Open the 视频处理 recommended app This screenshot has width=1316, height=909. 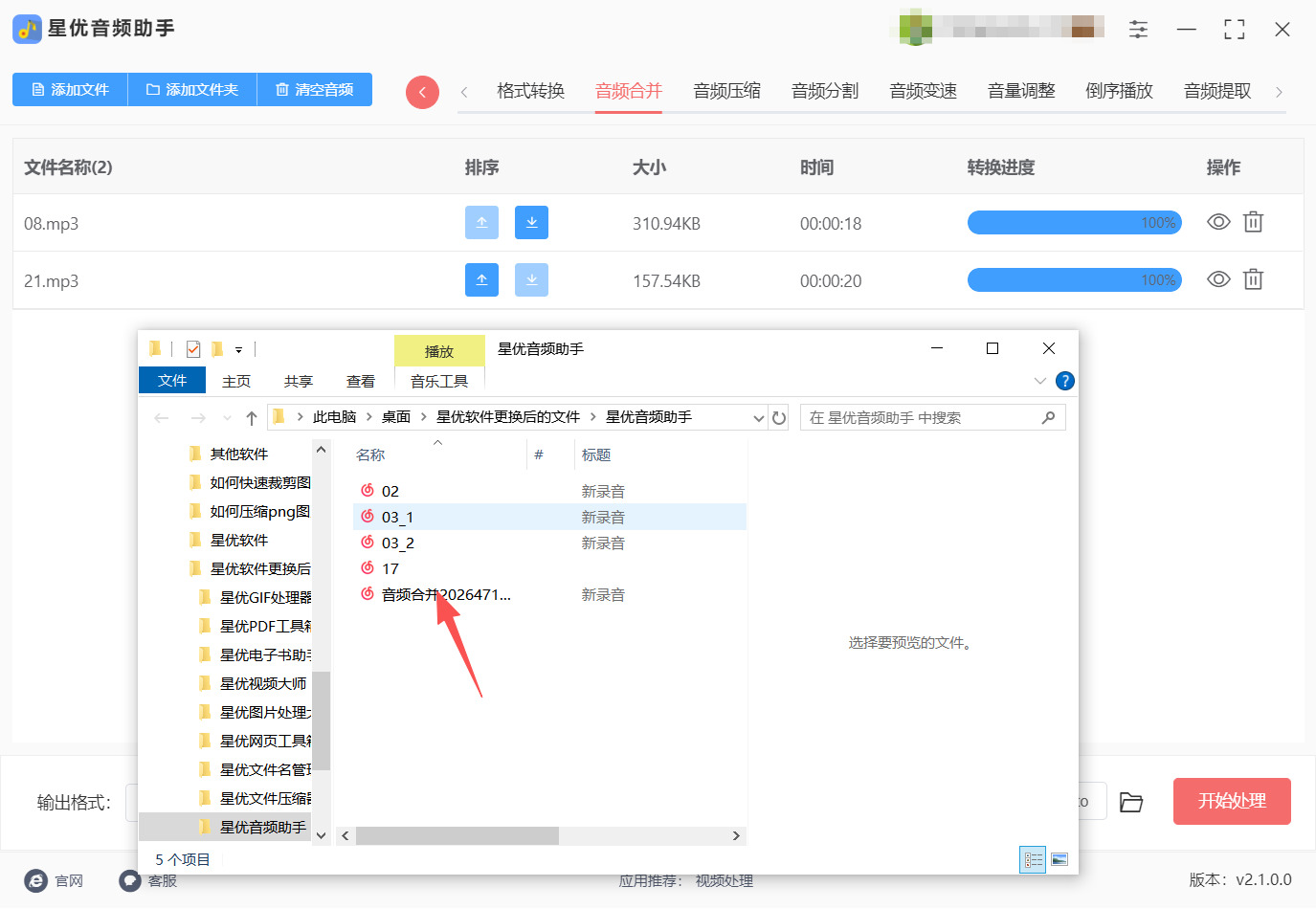pyautogui.click(x=725, y=881)
